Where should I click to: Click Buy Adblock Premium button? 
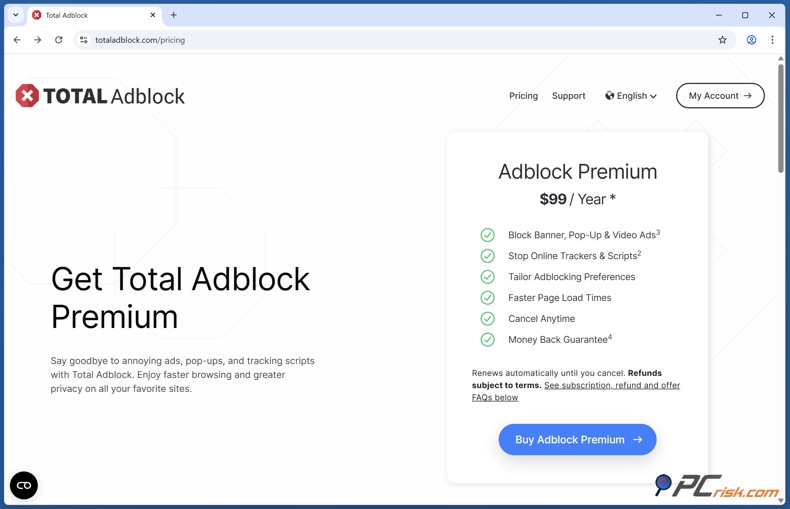[577, 439]
